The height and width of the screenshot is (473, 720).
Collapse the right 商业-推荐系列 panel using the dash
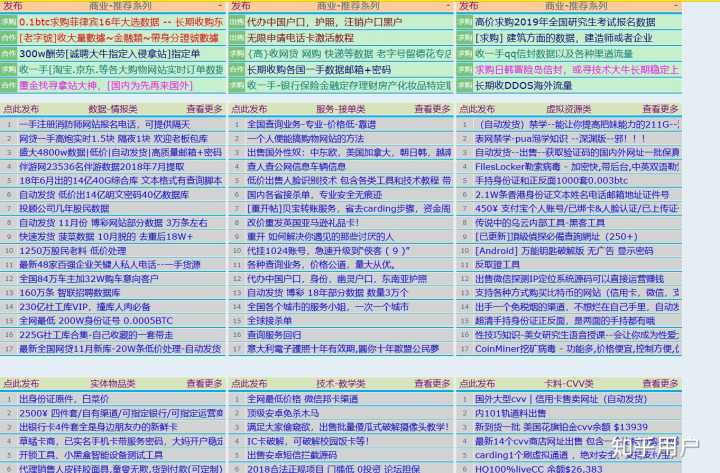[676, 6]
